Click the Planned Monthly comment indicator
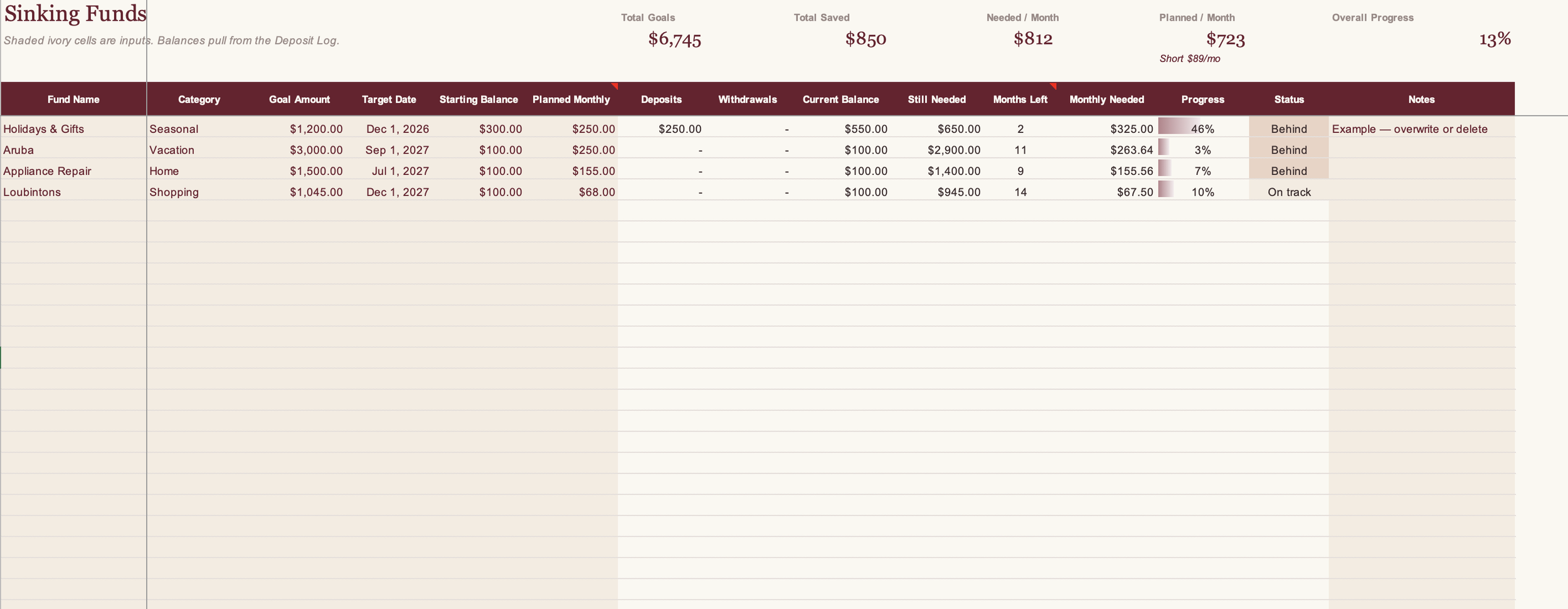1568x609 pixels. coord(615,86)
